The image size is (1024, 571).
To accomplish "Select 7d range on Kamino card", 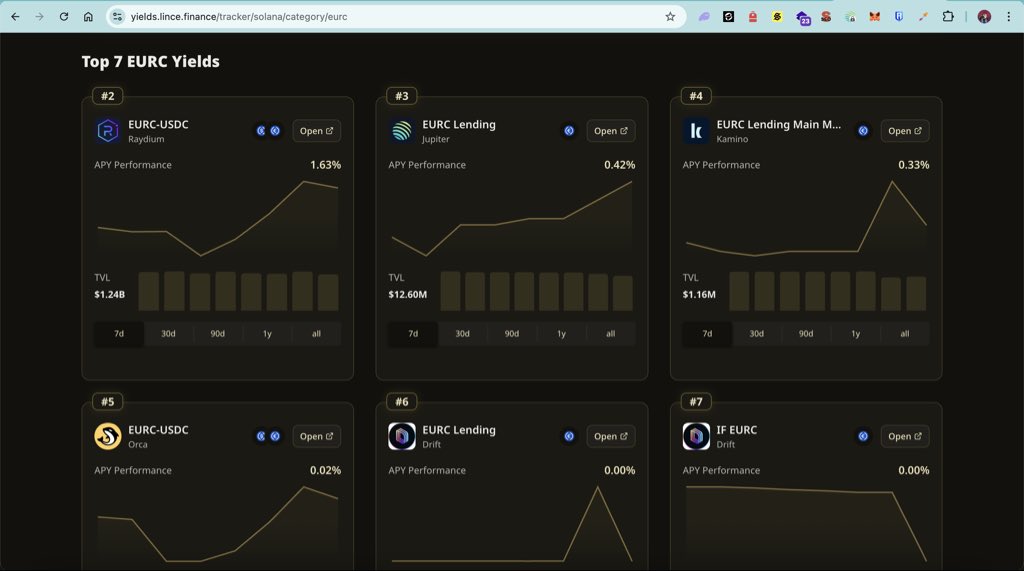I will 707,334.
